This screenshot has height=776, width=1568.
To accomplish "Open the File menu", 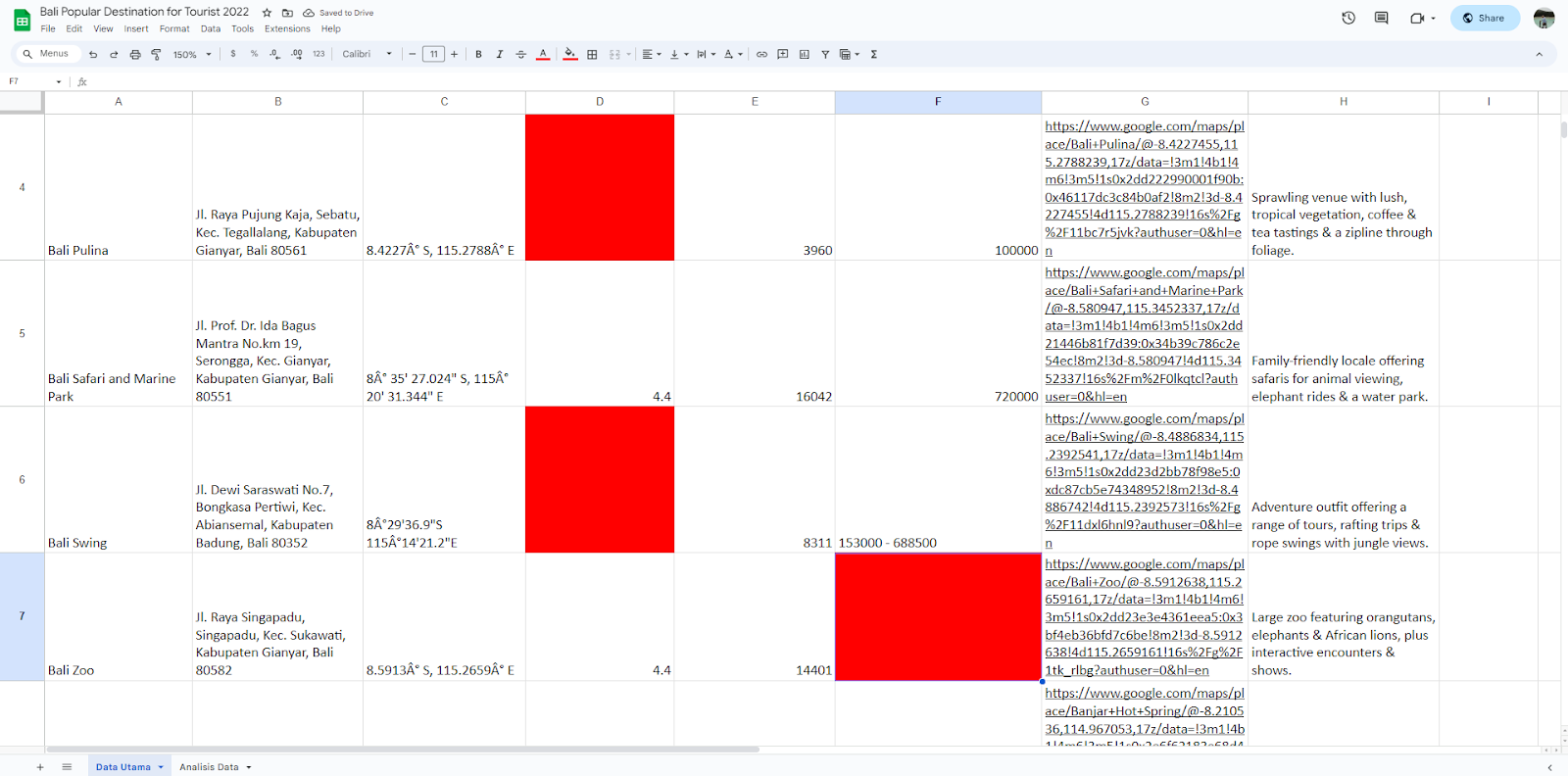I will pyautogui.click(x=48, y=28).
